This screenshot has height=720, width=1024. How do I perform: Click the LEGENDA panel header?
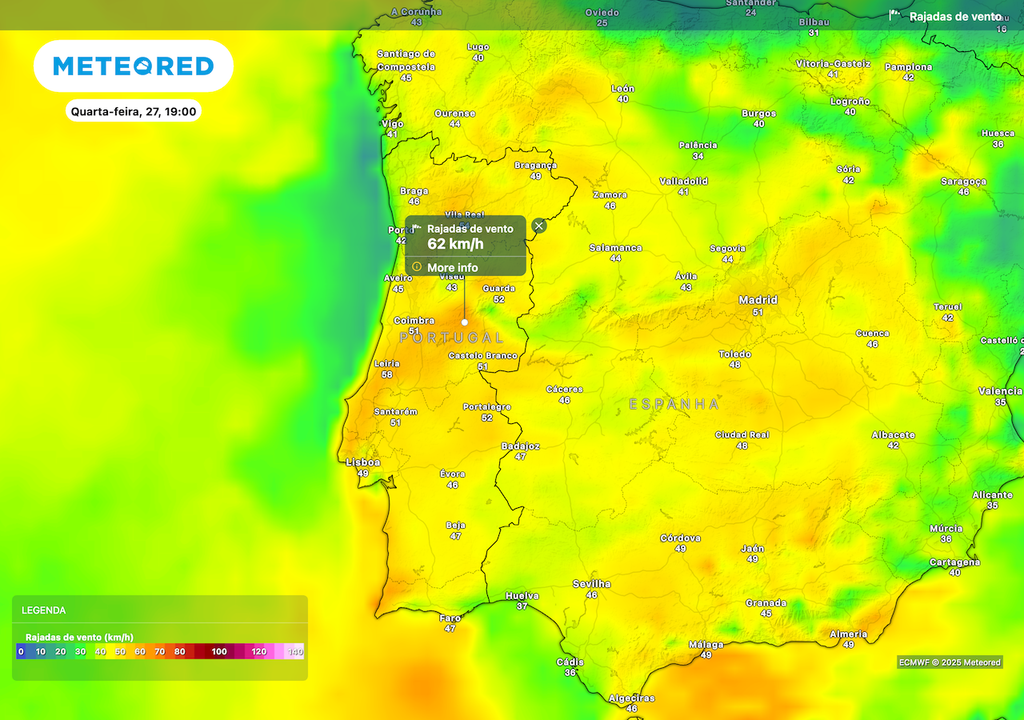[x=44, y=610]
